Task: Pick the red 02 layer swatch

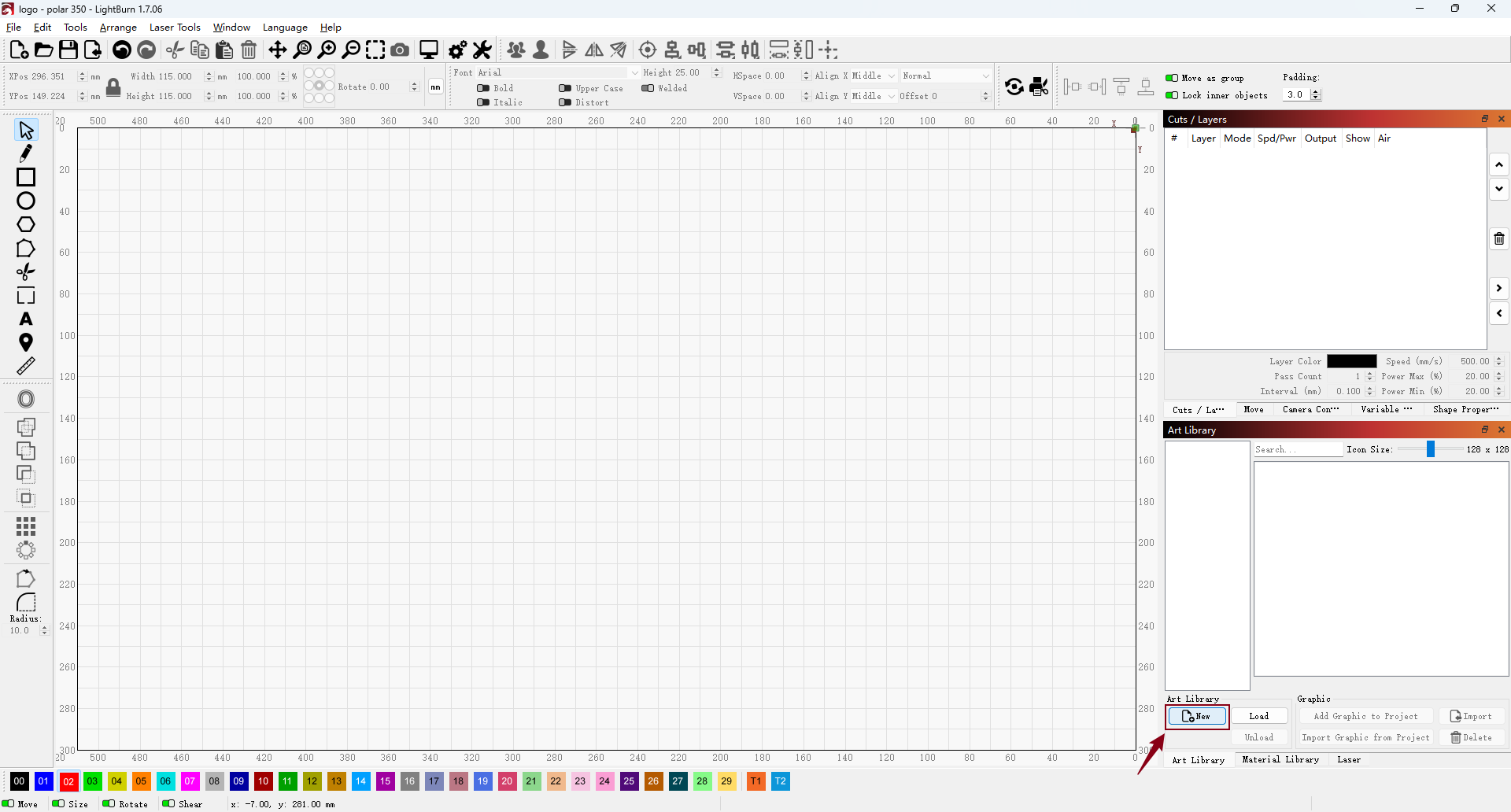Action: point(68,781)
